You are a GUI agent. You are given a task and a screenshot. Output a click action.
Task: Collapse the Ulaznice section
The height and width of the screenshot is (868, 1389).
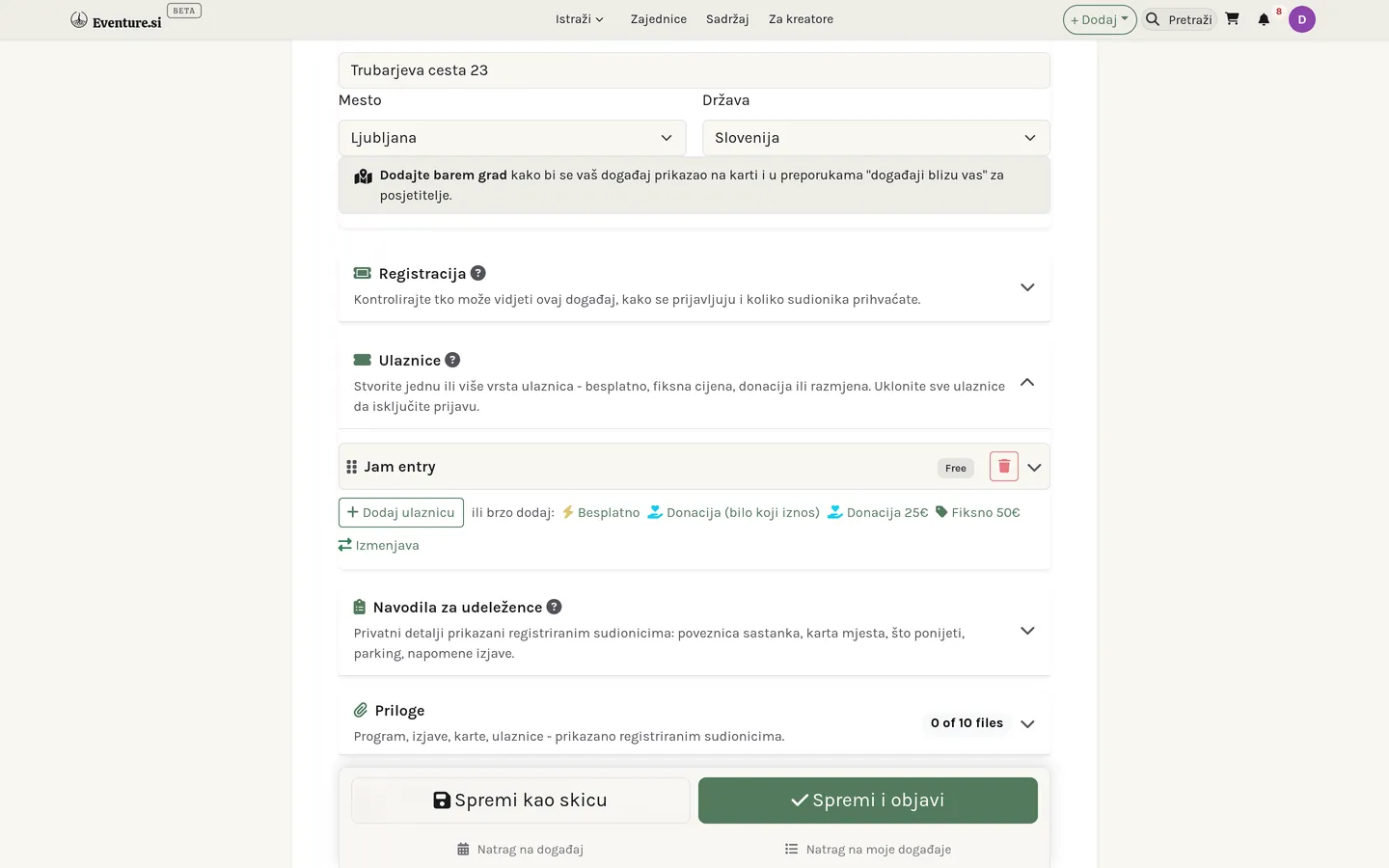1027,383
